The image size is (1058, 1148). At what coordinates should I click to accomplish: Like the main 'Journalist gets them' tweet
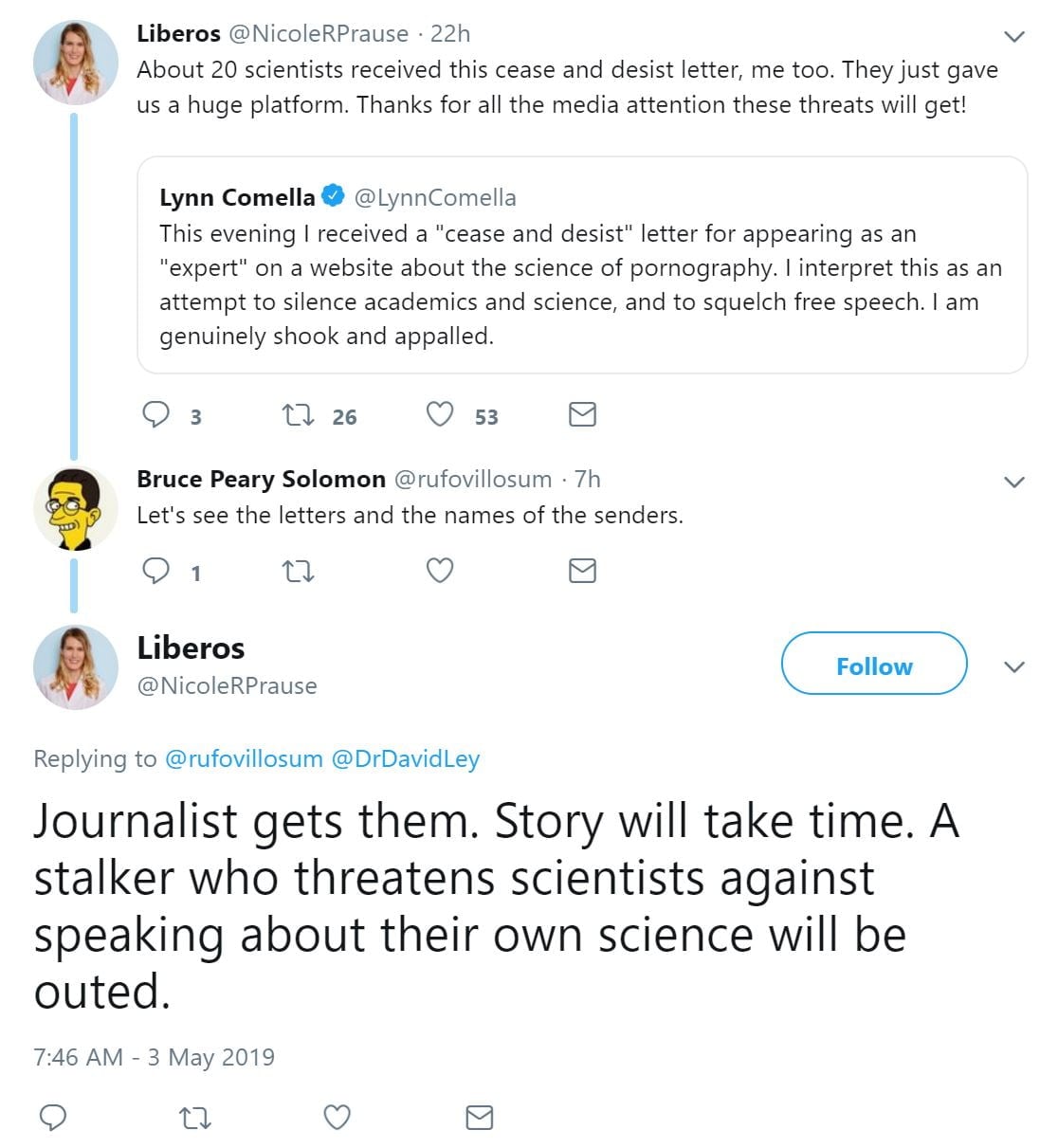[337, 1118]
